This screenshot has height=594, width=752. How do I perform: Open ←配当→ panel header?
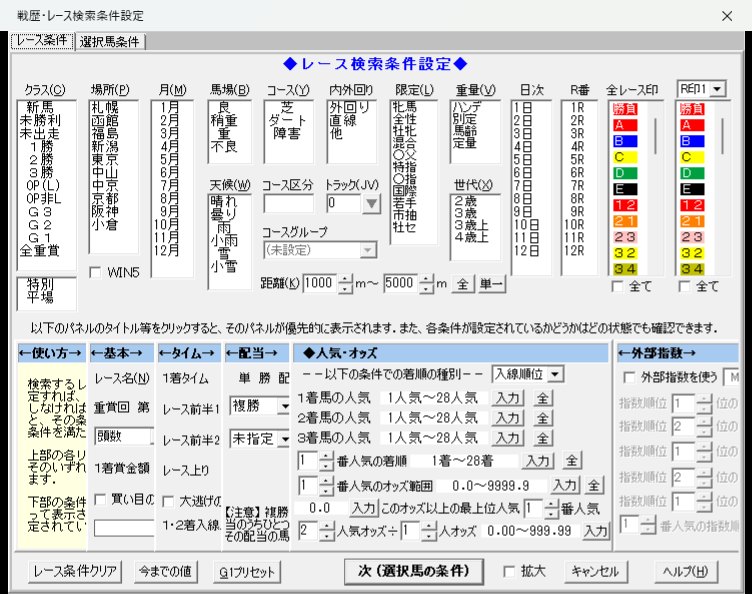point(257,353)
